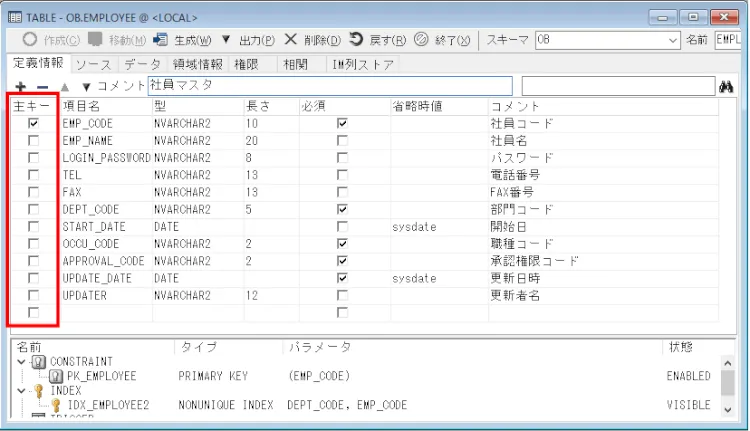Image resolution: width=750 pixels, height=431 pixels.
Task: Check primary key box for START_DATE
Action: tap(33, 227)
